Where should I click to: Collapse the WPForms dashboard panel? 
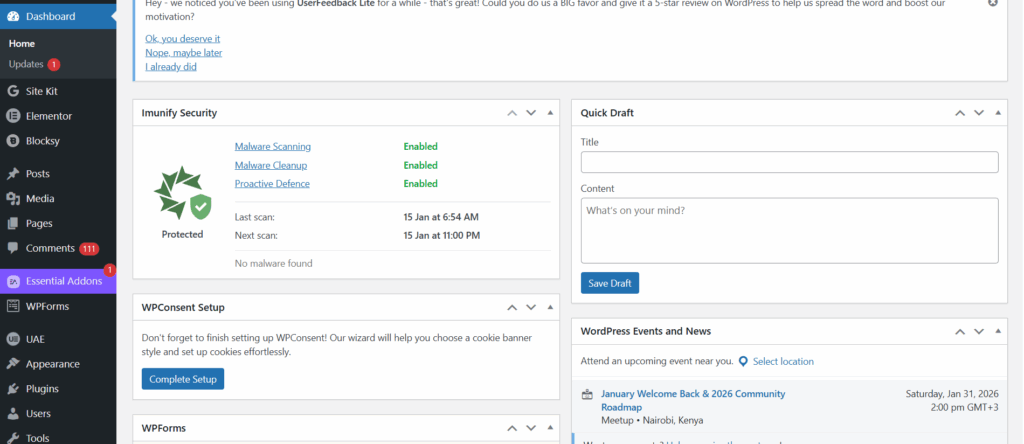(550, 428)
